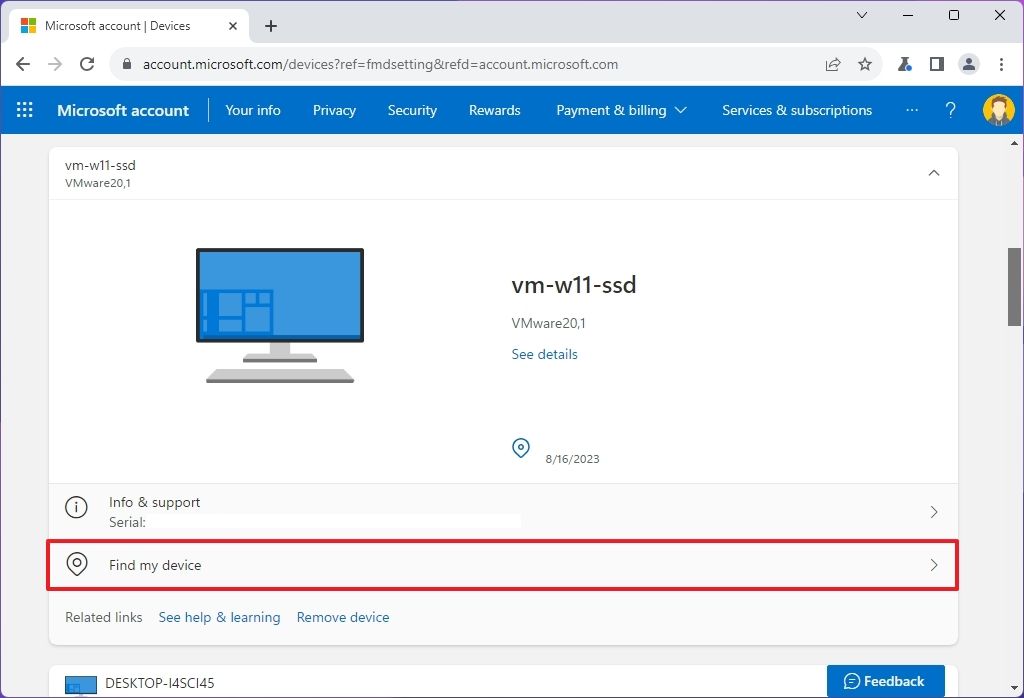Image resolution: width=1024 pixels, height=698 pixels.
Task: Open help via the question mark icon
Action: pos(950,110)
